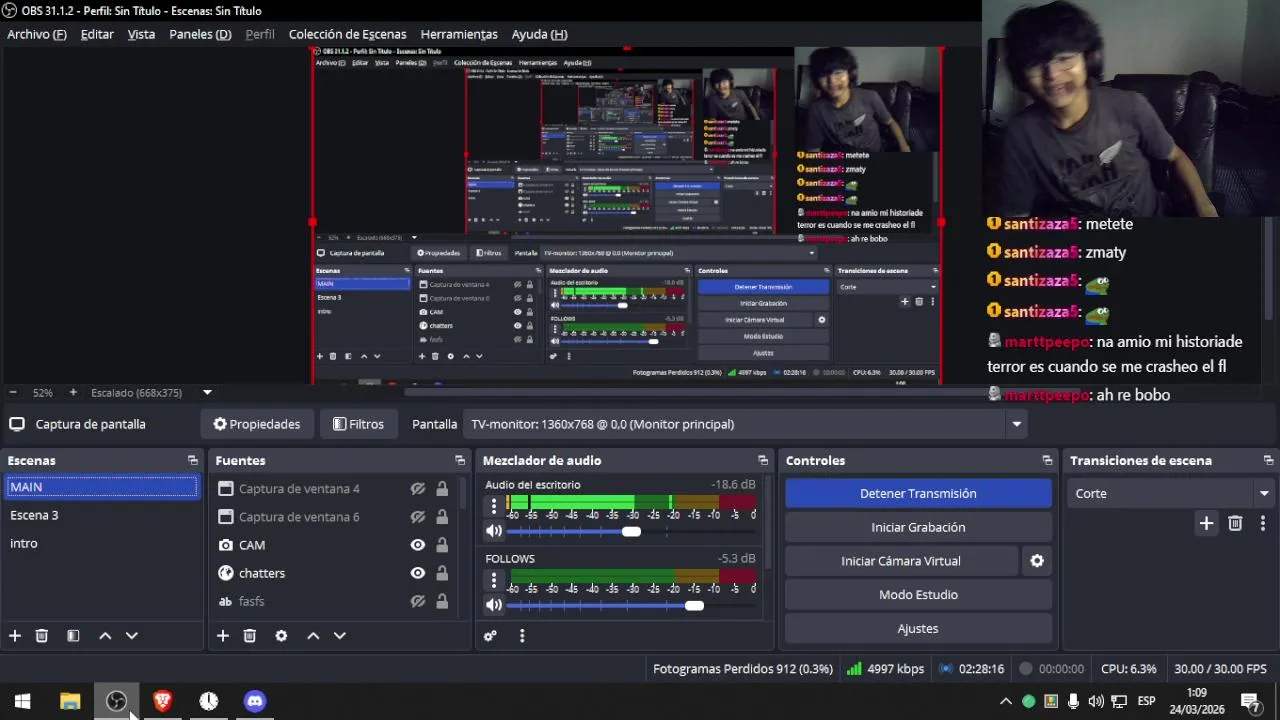The height and width of the screenshot is (720, 1280).
Task: Open virtual camera settings gear
Action: (1037, 561)
